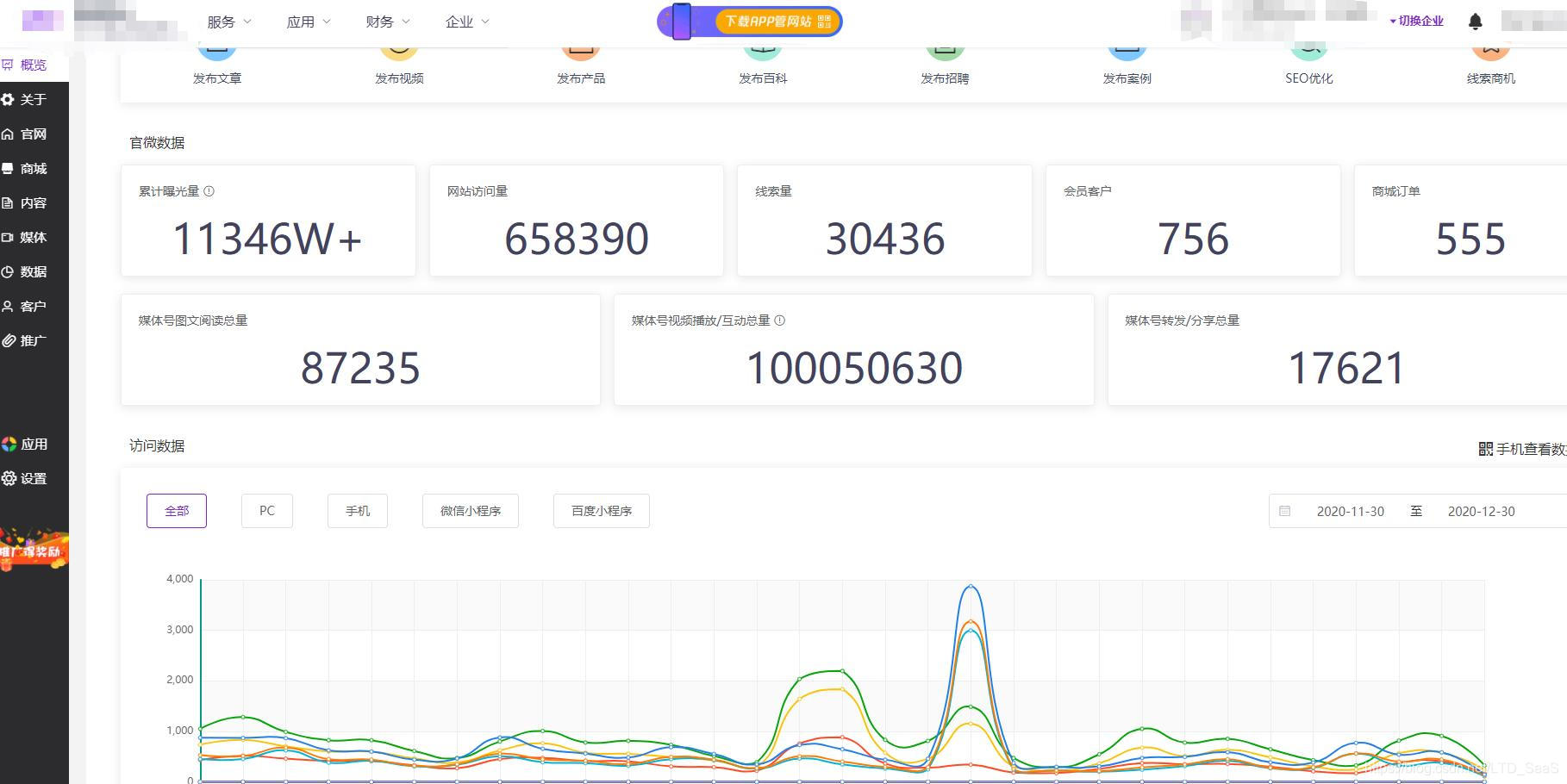Click the 累计曝光量 value 11346W+
1567x784 pixels.
click(x=267, y=239)
